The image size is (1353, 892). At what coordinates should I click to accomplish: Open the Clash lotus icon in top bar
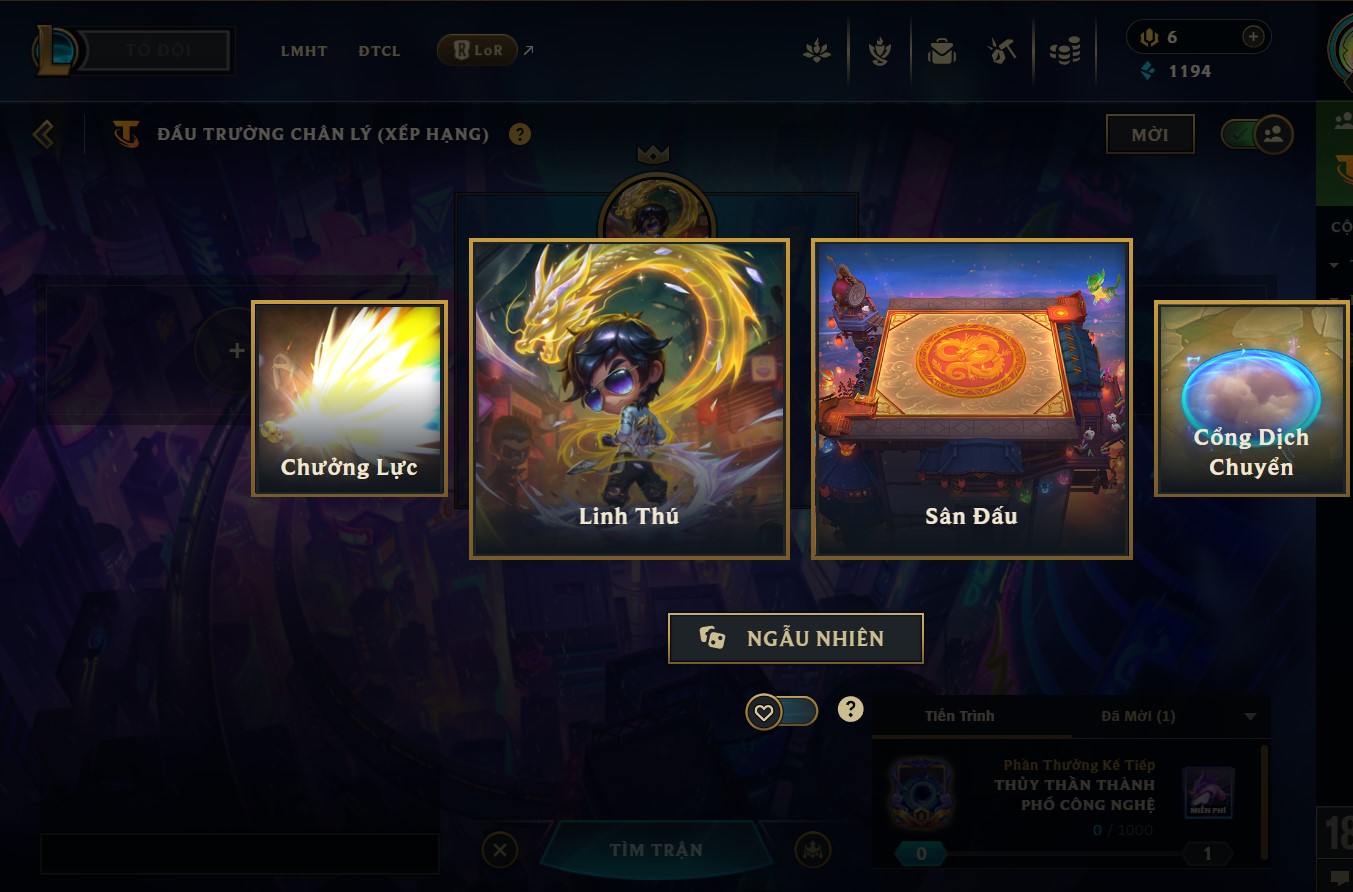point(817,51)
